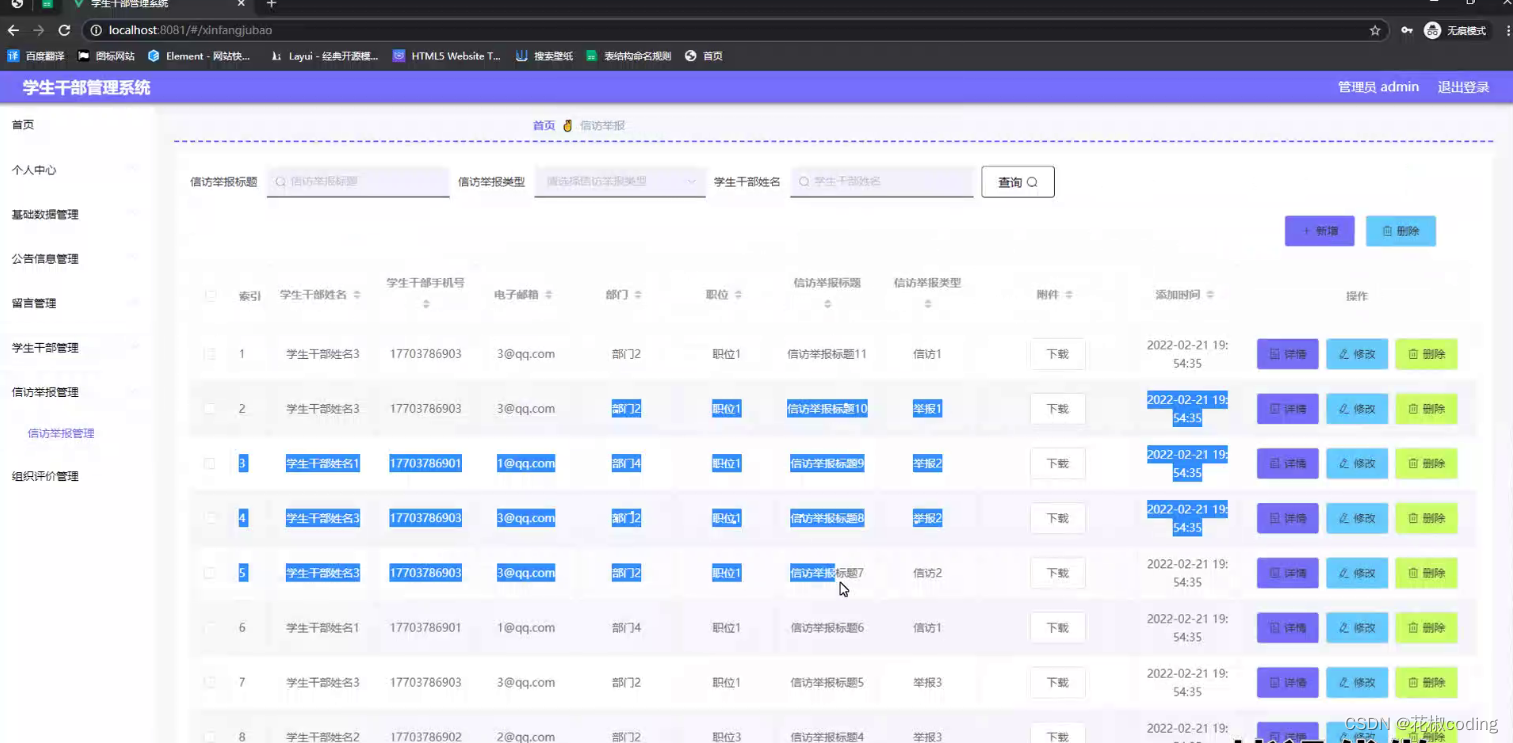Tick the checkbox for row index 5

click(210, 573)
